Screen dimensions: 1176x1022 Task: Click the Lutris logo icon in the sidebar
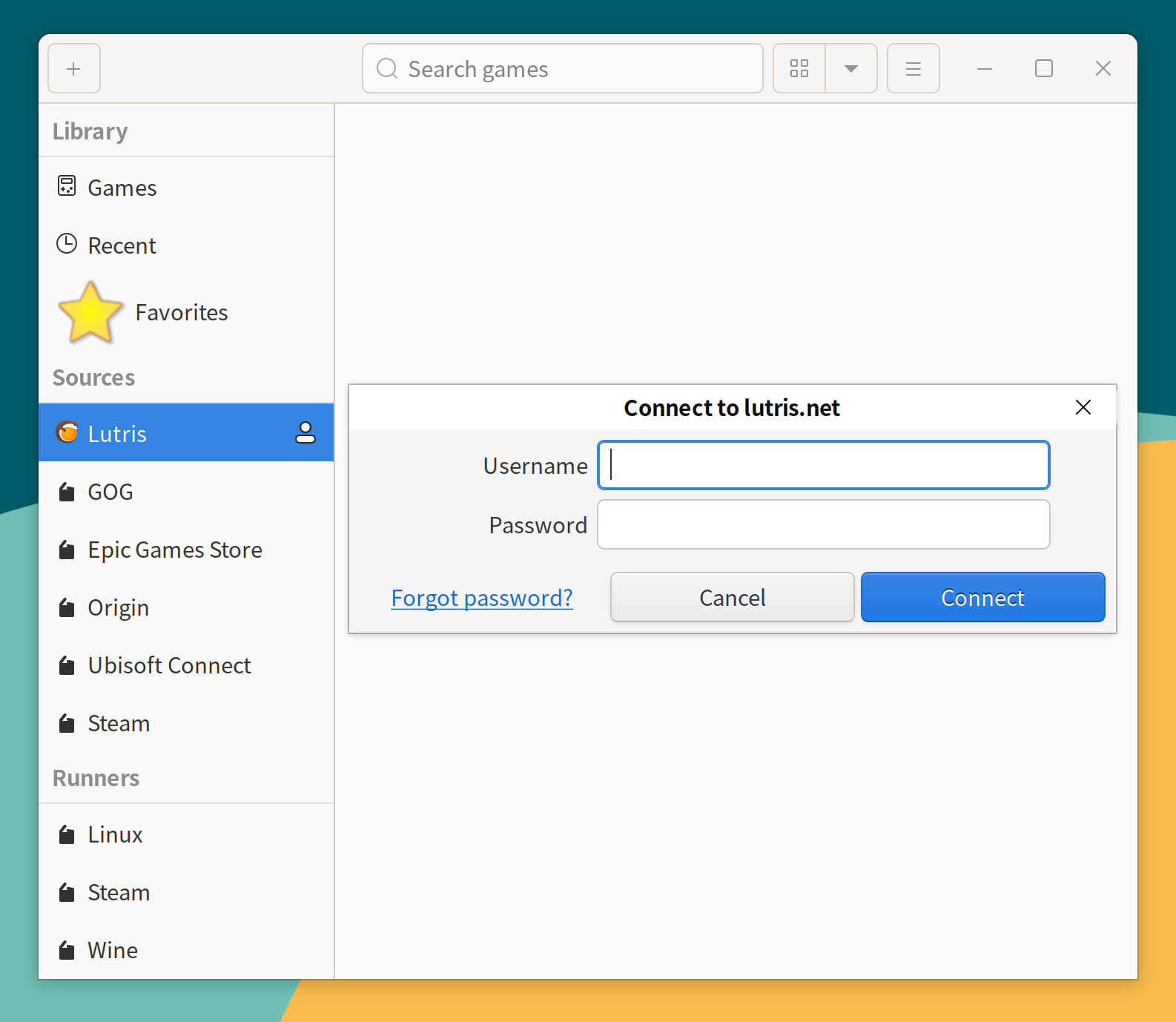(67, 432)
